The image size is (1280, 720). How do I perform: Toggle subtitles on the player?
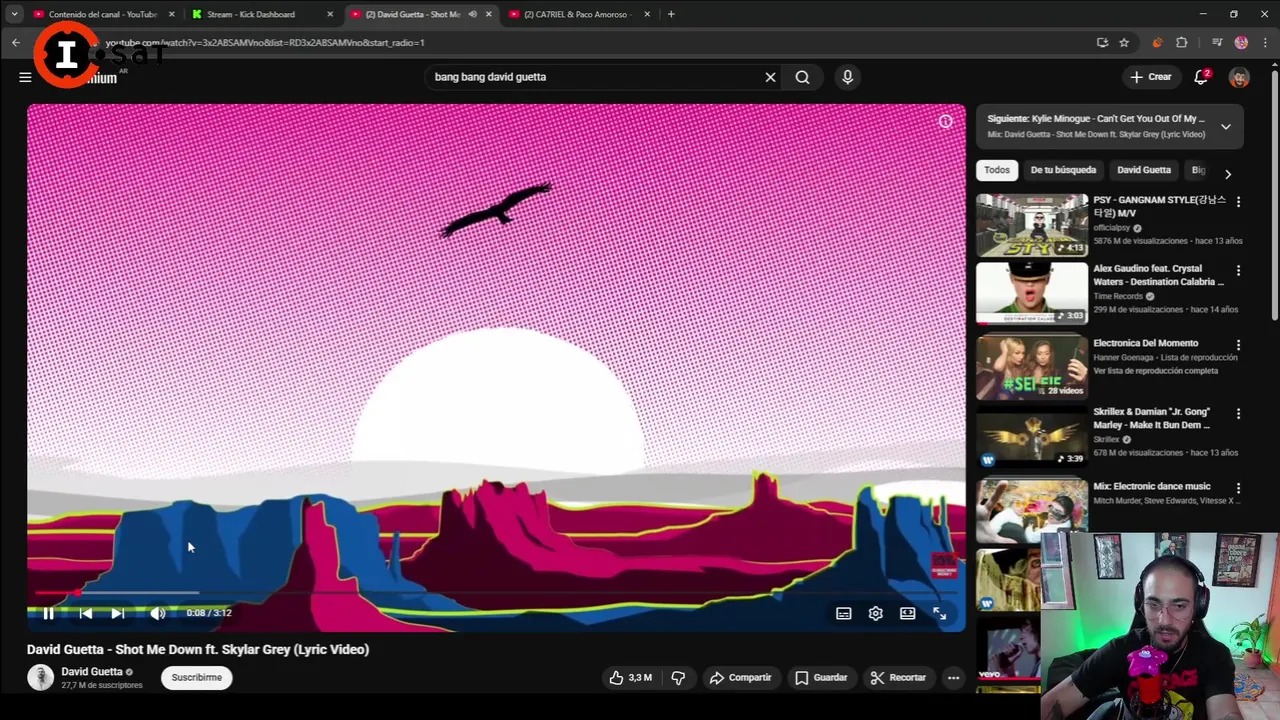843,614
